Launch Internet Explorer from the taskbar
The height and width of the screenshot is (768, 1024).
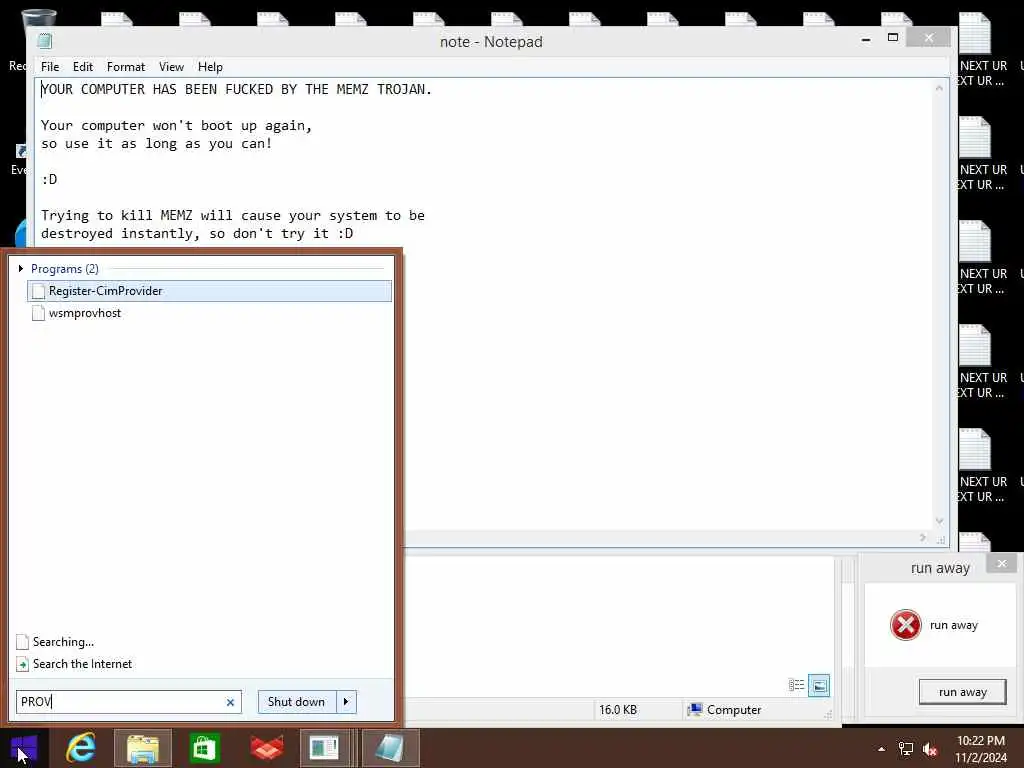point(81,748)
